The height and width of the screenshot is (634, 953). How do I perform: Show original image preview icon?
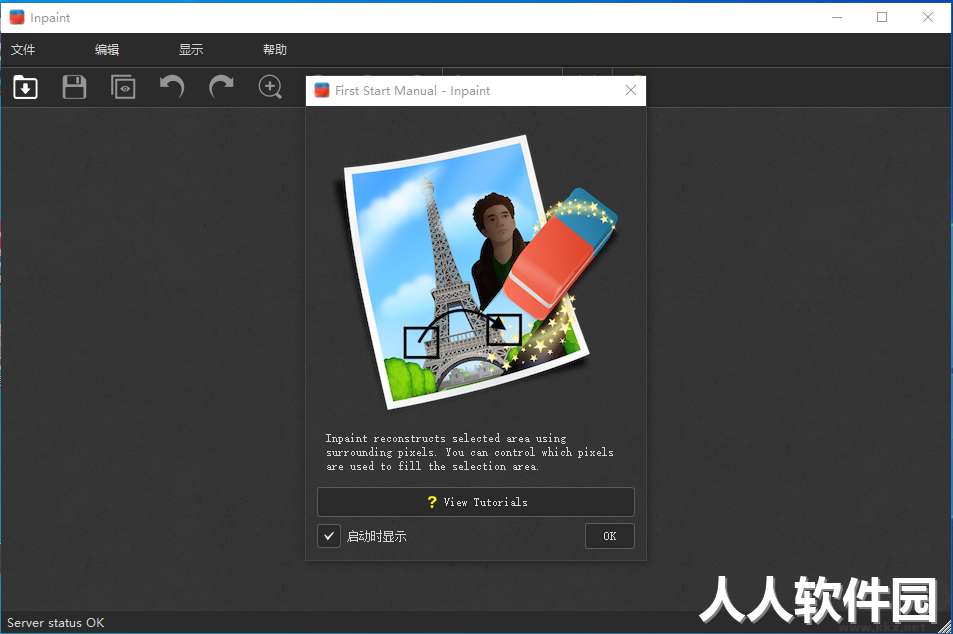click(123, 87)
